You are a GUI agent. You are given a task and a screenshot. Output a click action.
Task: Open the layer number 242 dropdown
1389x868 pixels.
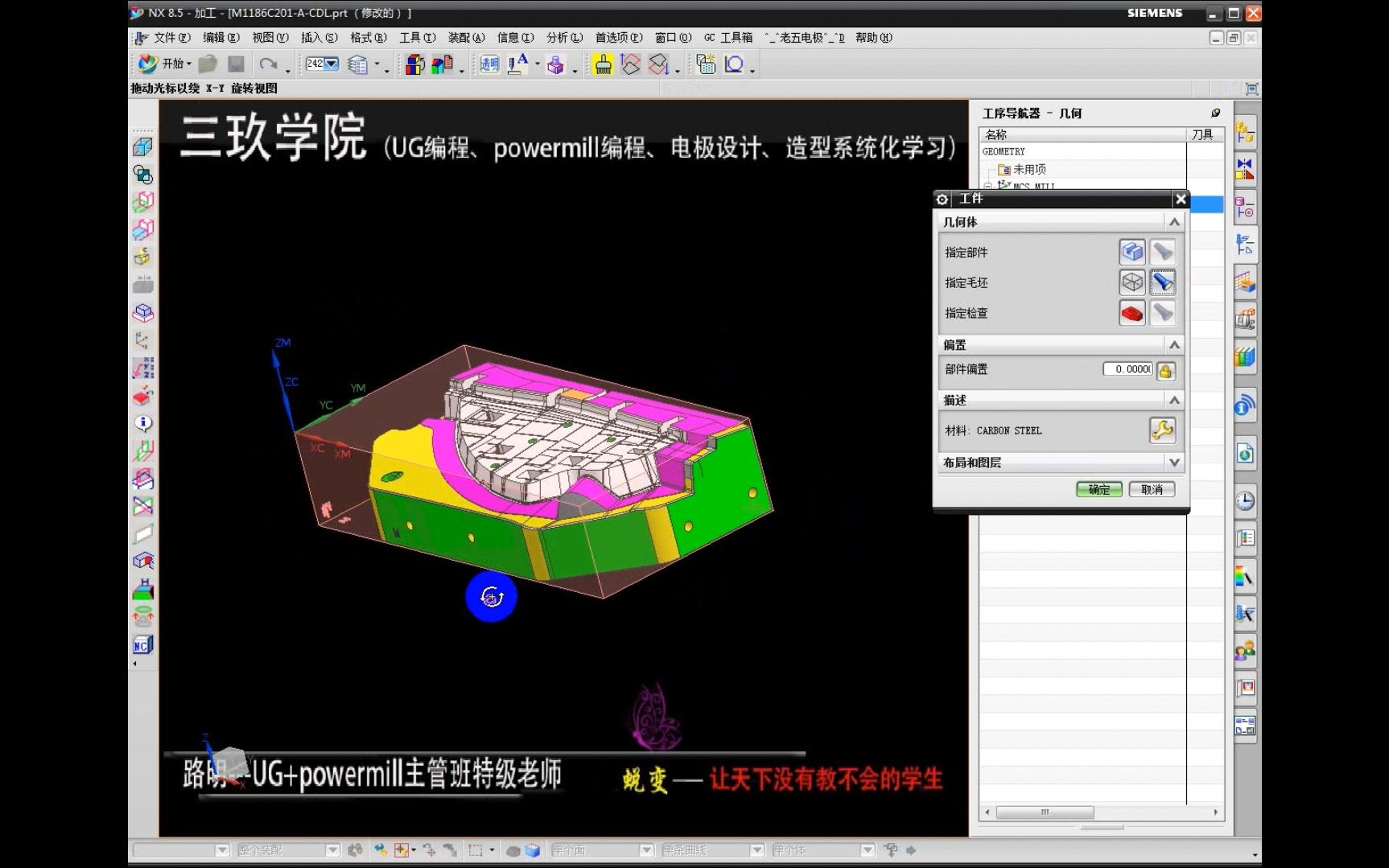coord(332,64)
